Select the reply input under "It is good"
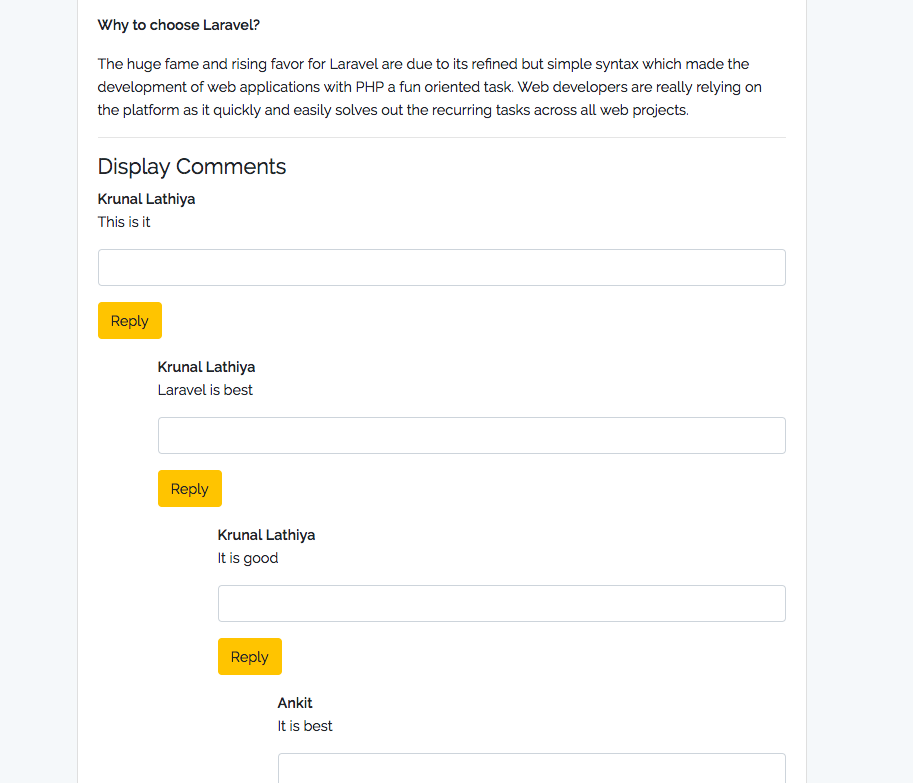 501,604
